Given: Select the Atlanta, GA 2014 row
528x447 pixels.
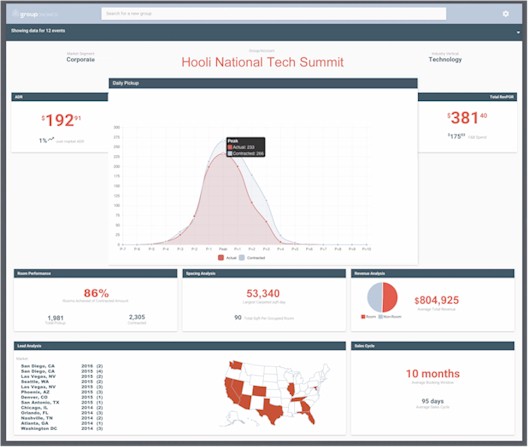Looking at the screenshot, I should click(x=62, y=423).
